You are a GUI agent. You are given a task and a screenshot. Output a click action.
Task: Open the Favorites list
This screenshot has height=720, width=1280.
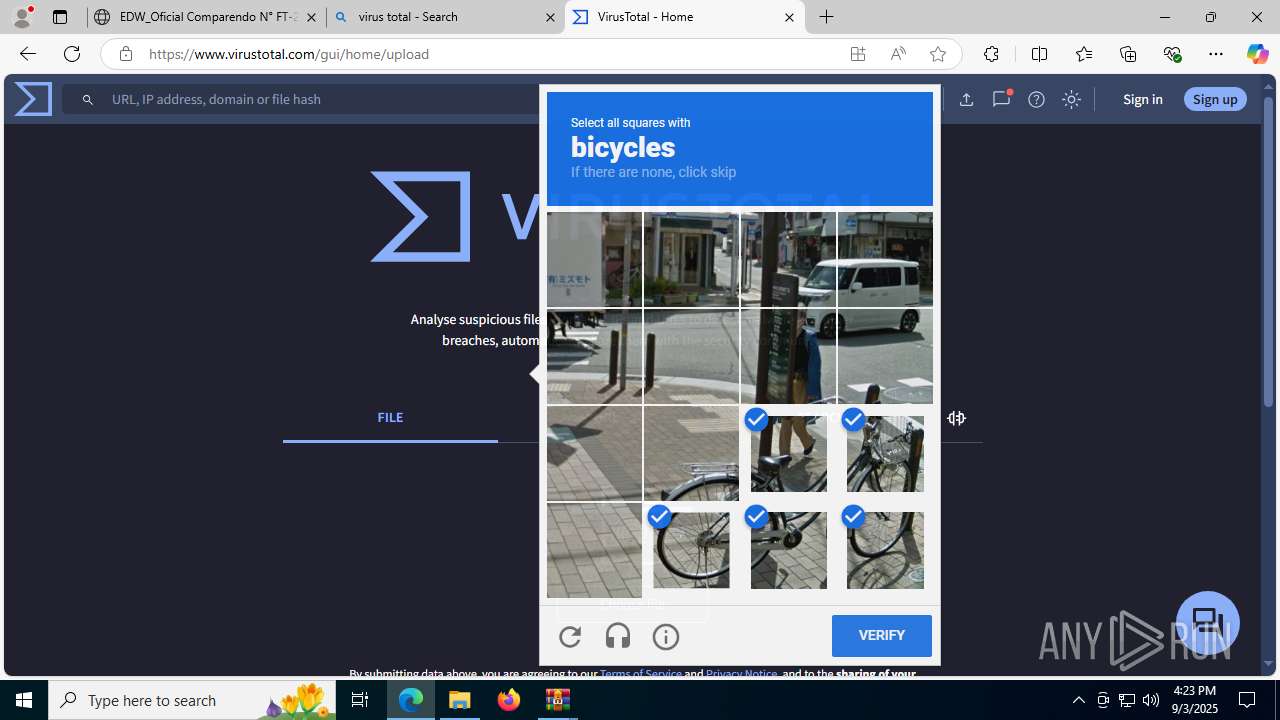tap(1084, 54)
